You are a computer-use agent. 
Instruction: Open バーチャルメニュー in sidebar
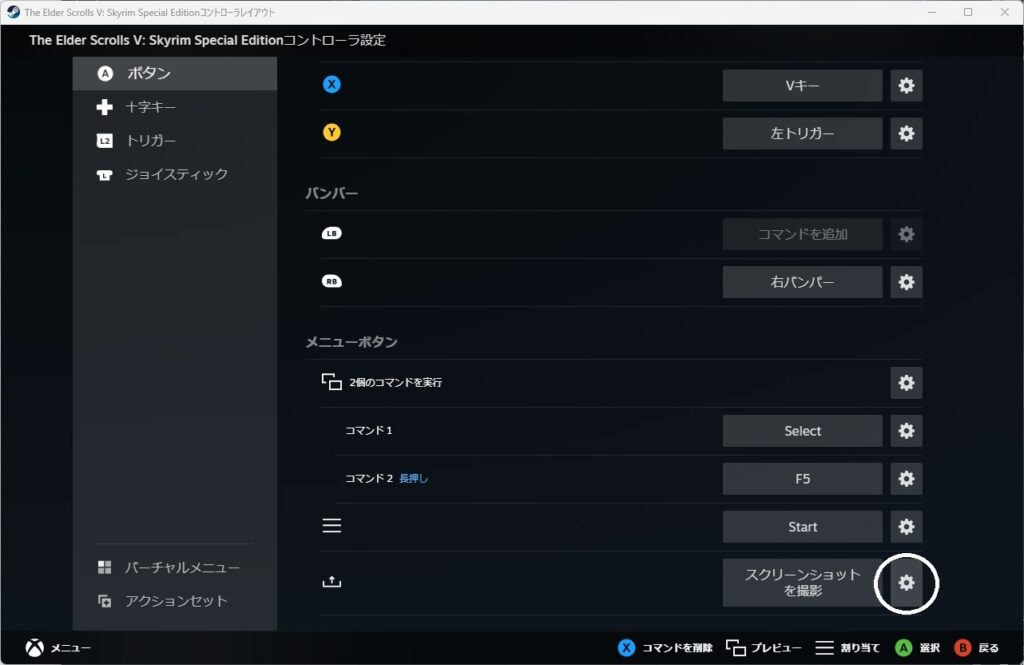coord(175,567)
